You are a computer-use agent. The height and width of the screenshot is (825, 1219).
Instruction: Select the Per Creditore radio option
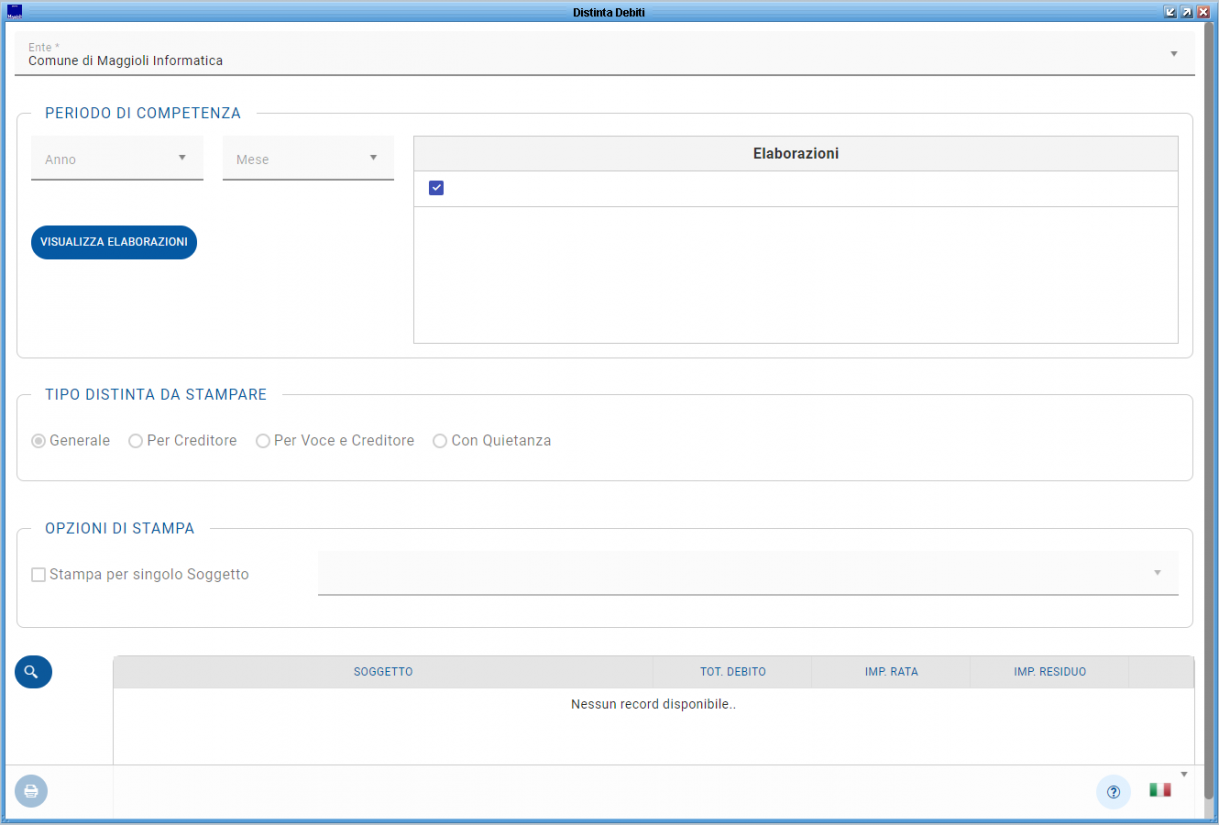tap(136, 441)
